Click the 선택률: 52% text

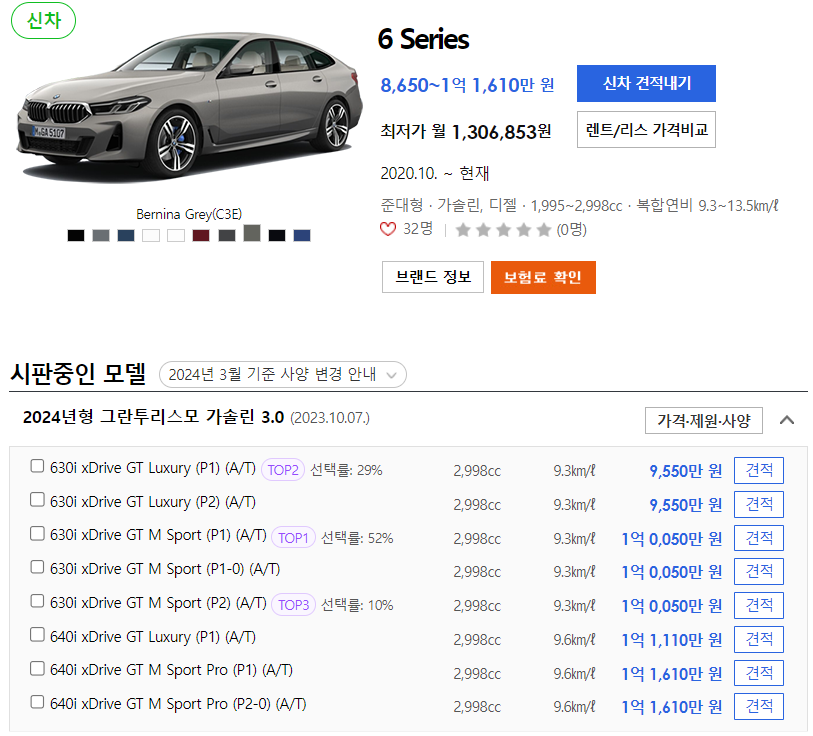click(x=357, y=538)
